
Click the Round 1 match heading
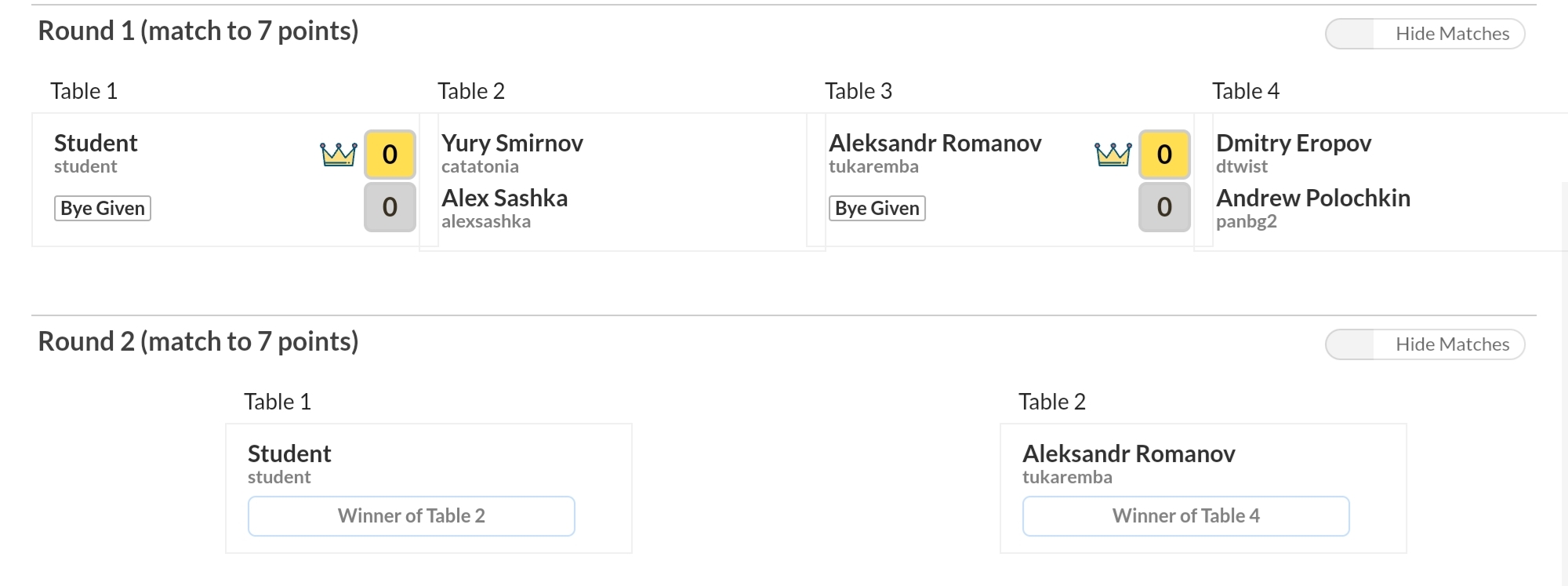tap(198, 31)
